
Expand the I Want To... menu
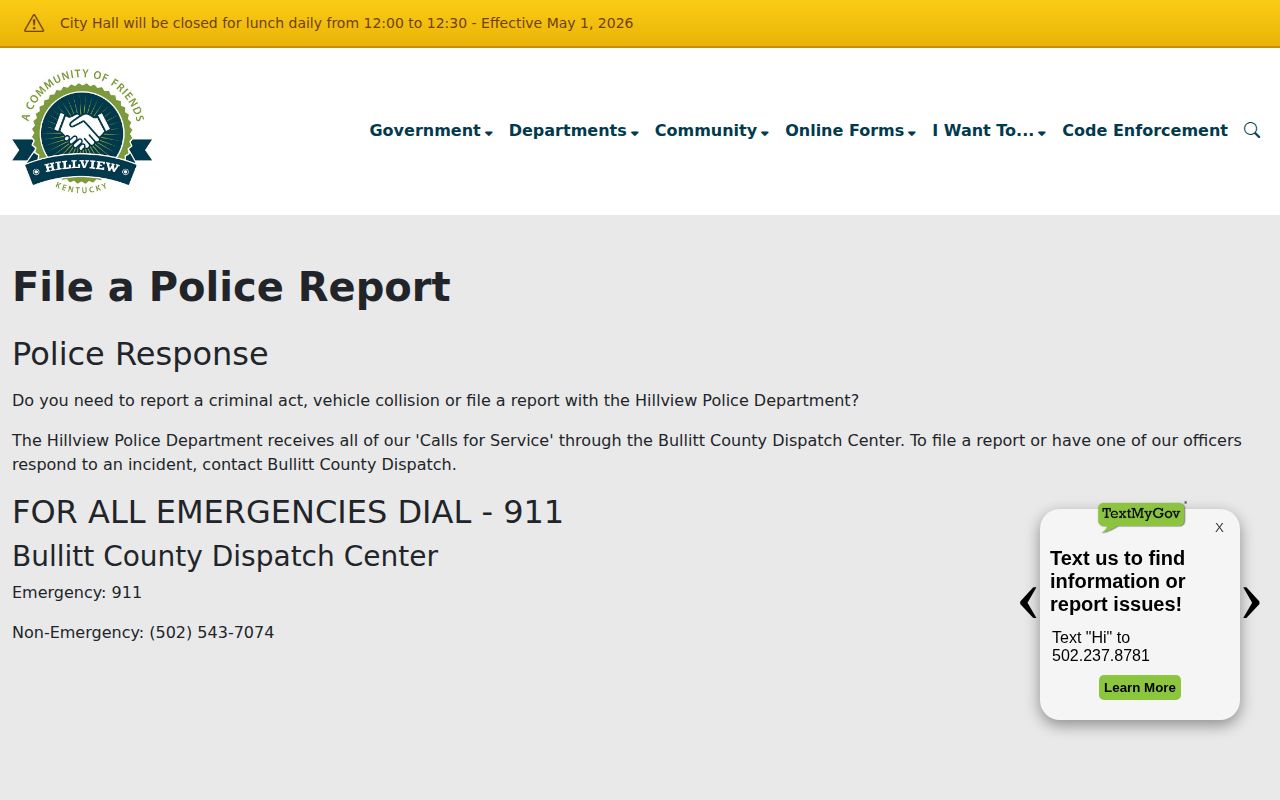[989, 130]
